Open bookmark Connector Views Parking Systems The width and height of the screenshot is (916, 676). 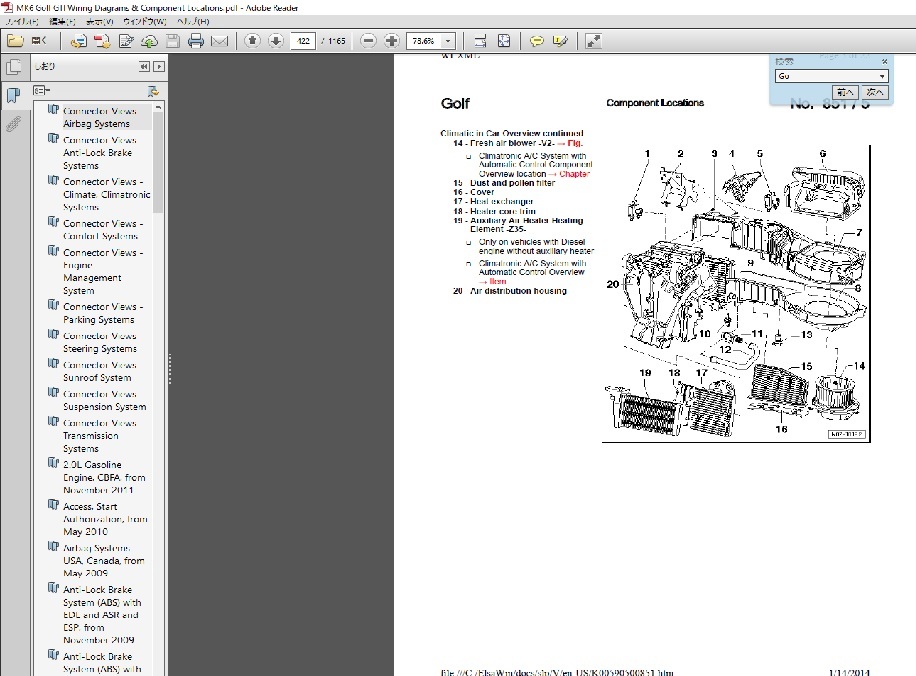(x=103, y=313)
